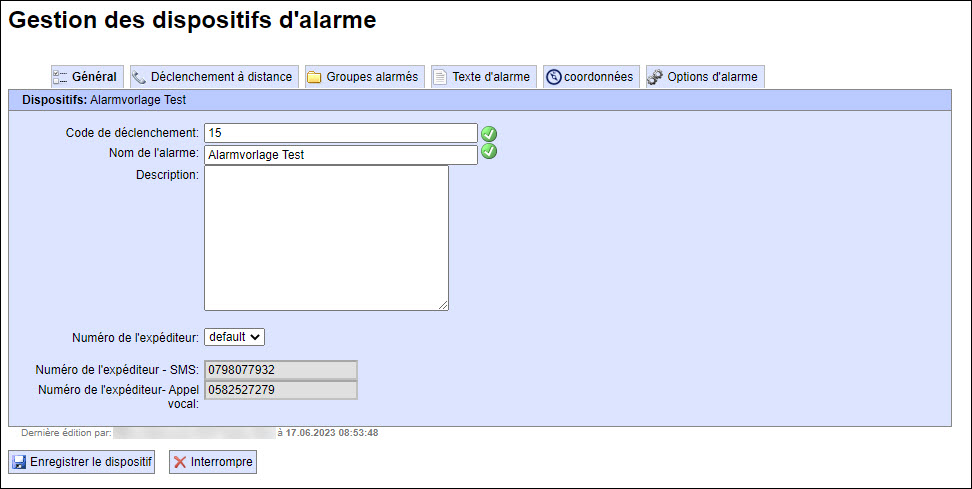Grab the Description textarea resize handle
This screenshot has height=489, width=972.
[x=443, y=305]
